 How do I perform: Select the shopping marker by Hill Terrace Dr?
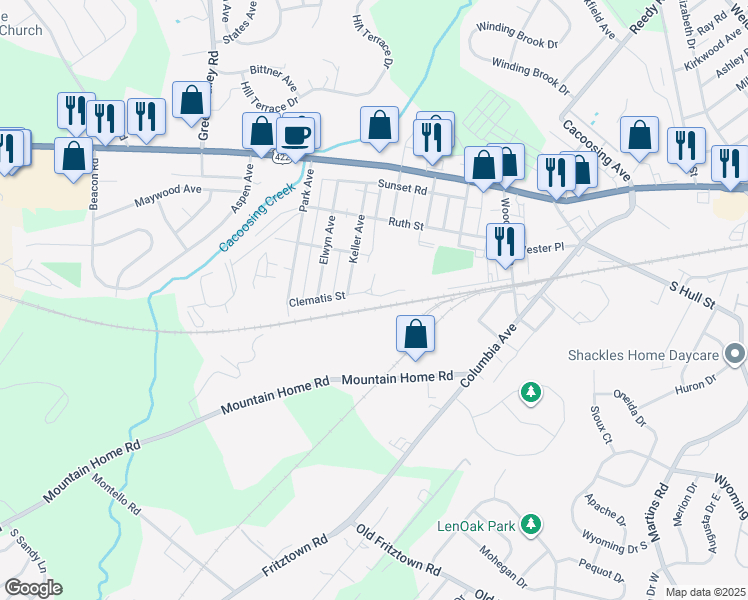[x=261, y=133]
